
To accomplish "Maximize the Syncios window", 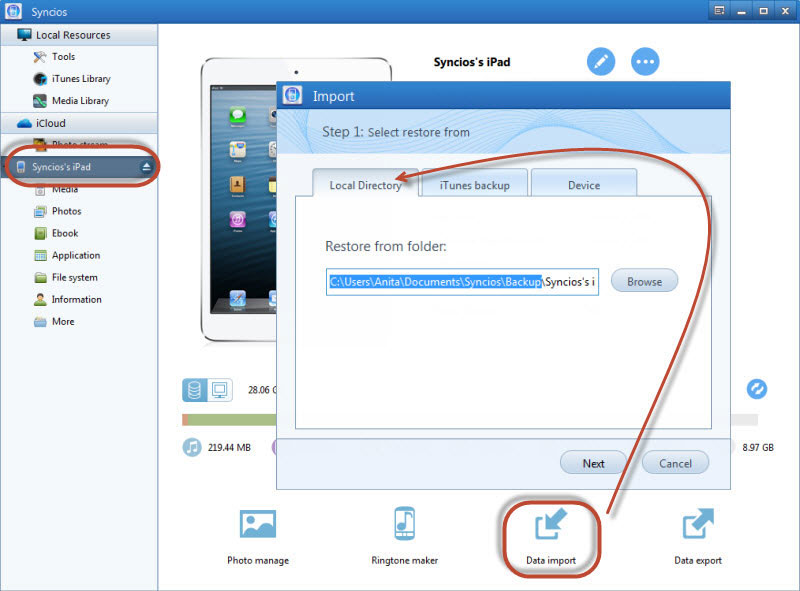I will [x=763, y=11].
